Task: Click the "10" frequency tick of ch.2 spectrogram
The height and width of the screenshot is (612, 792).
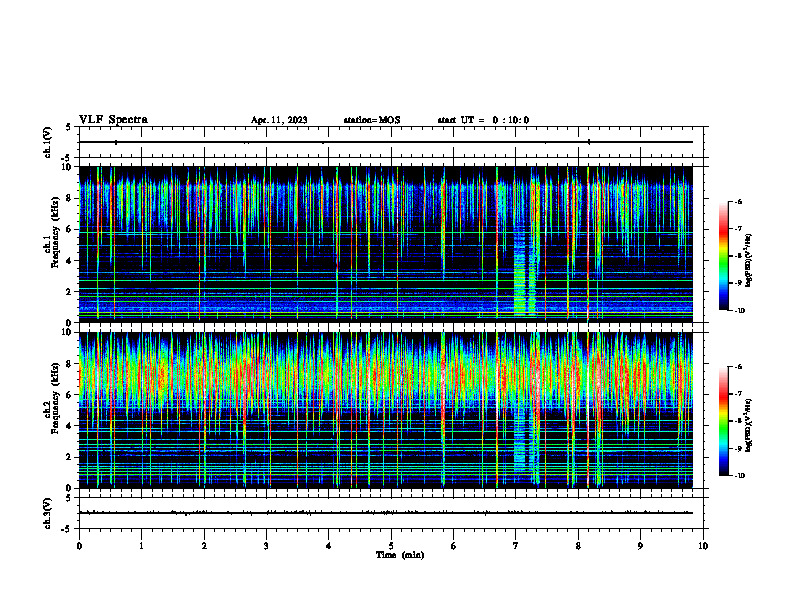Action: (68, 332)
